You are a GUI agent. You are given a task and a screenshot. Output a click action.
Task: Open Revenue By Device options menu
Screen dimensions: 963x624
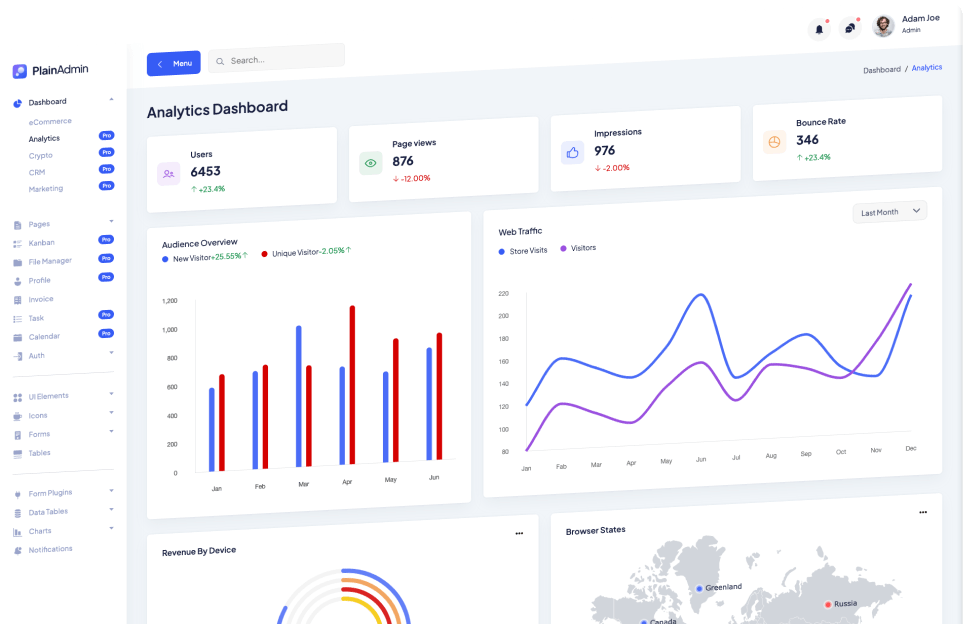pos(519,534)
